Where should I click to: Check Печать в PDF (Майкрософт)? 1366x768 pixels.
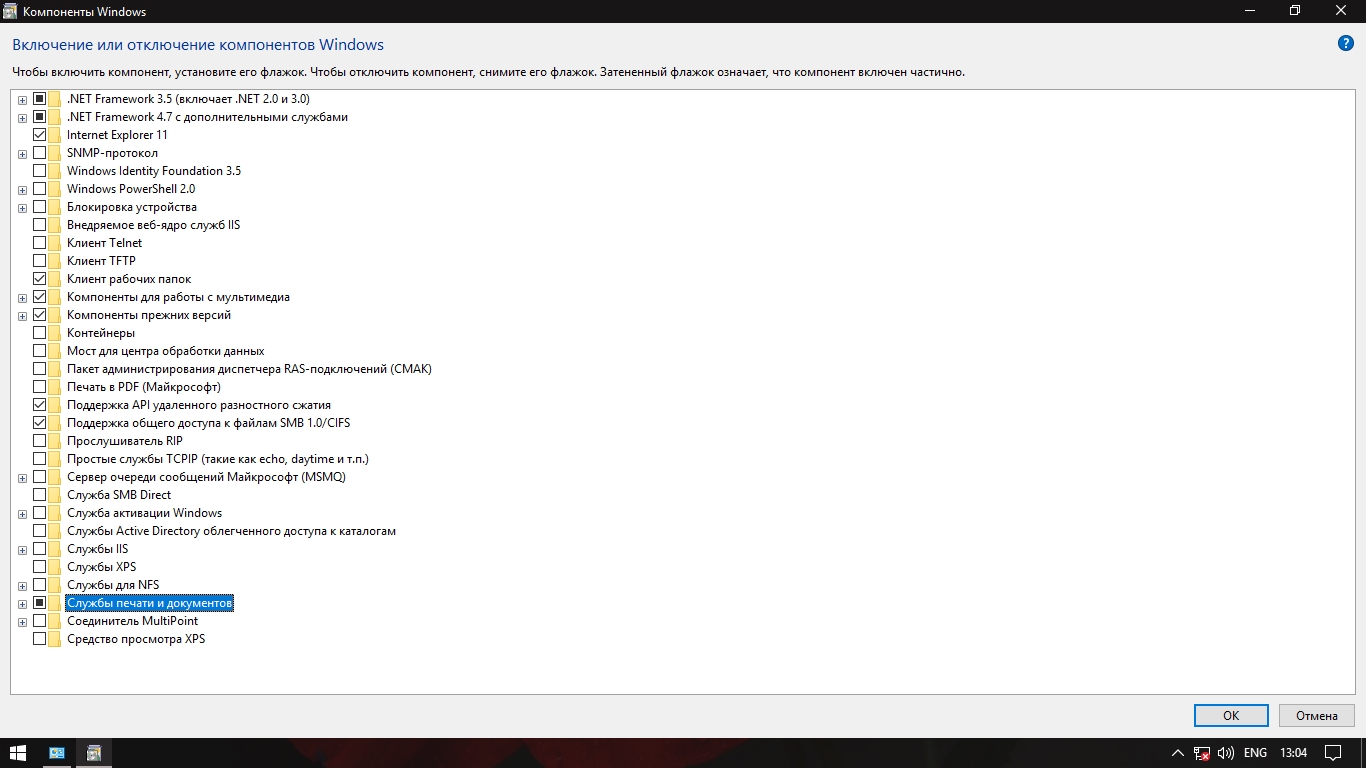coord(40,387)
